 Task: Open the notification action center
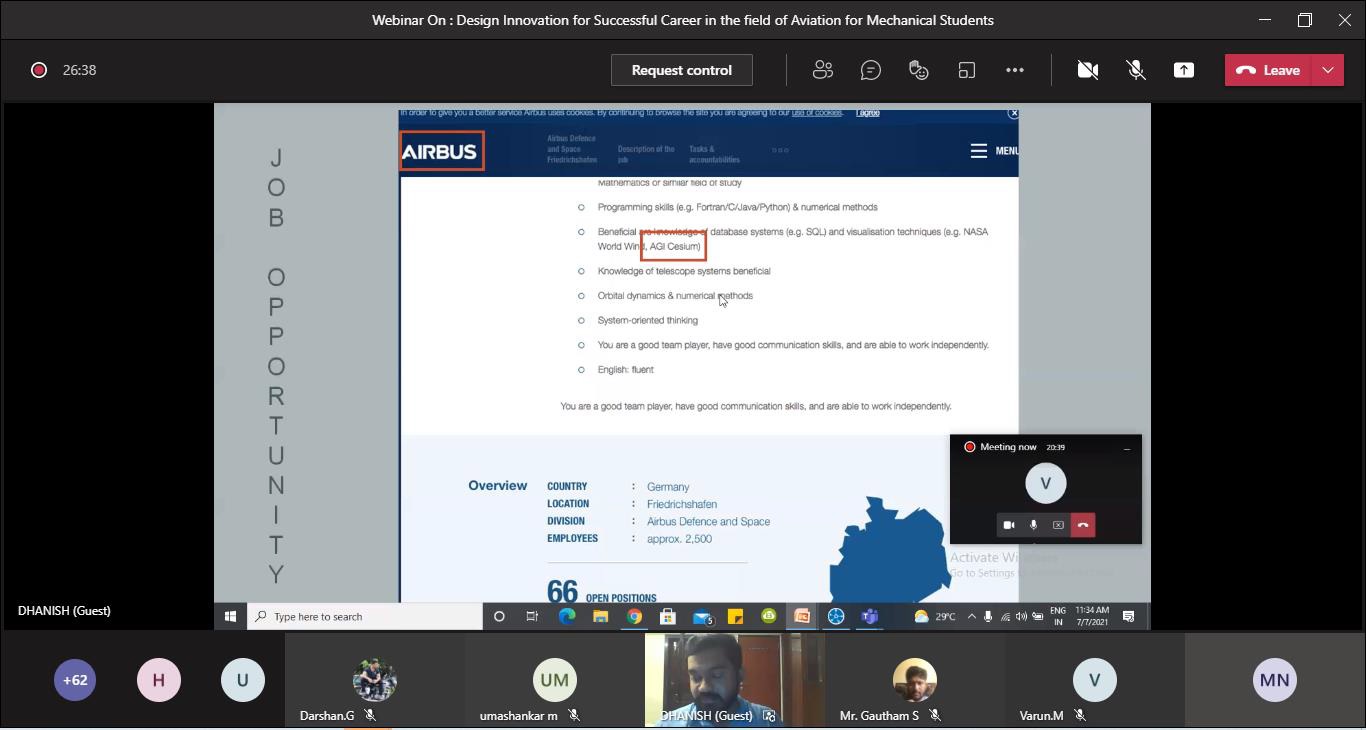point(1129,616)
